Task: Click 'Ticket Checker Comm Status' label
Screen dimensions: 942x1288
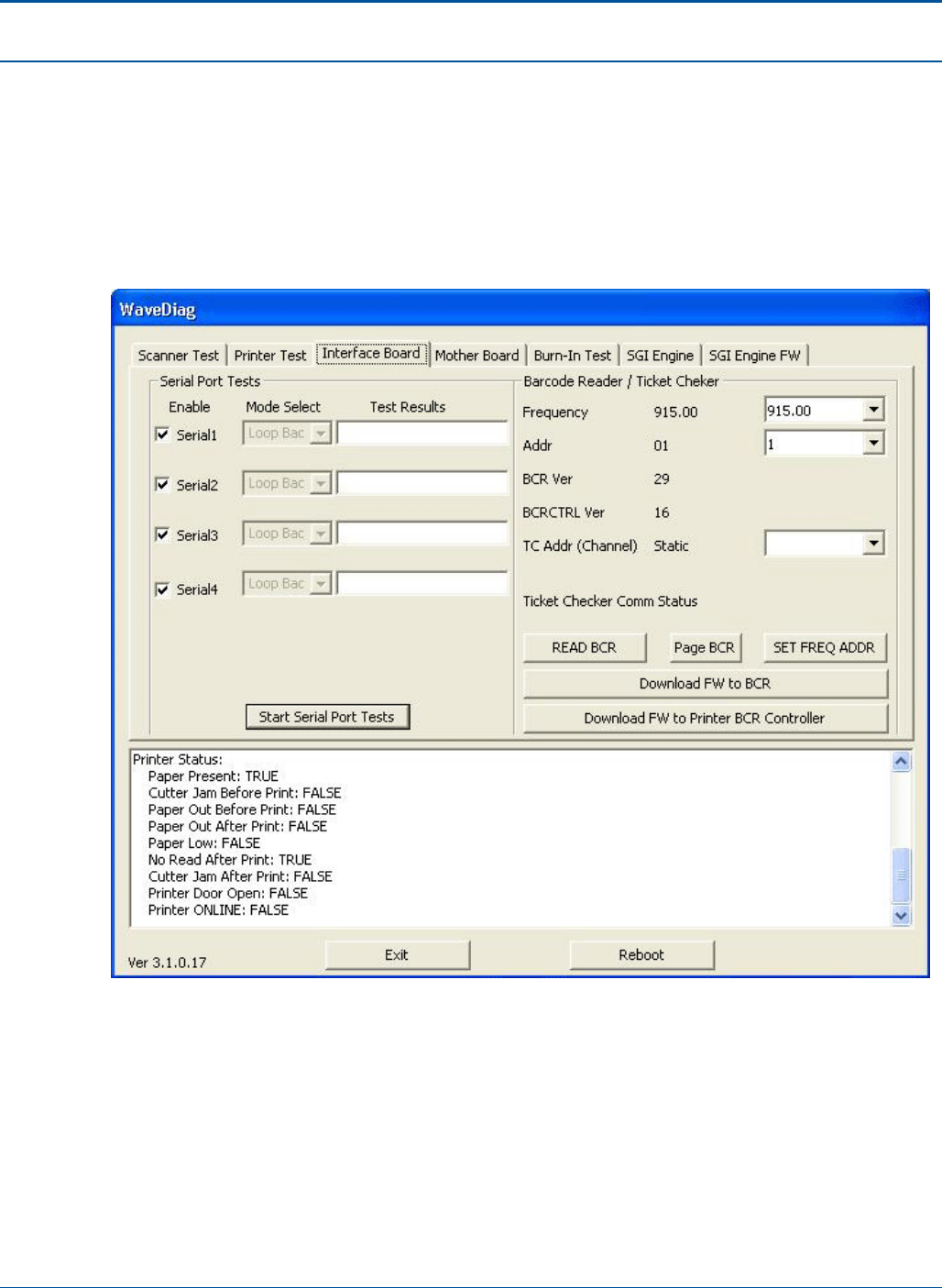Action: (x=610, y=601)
